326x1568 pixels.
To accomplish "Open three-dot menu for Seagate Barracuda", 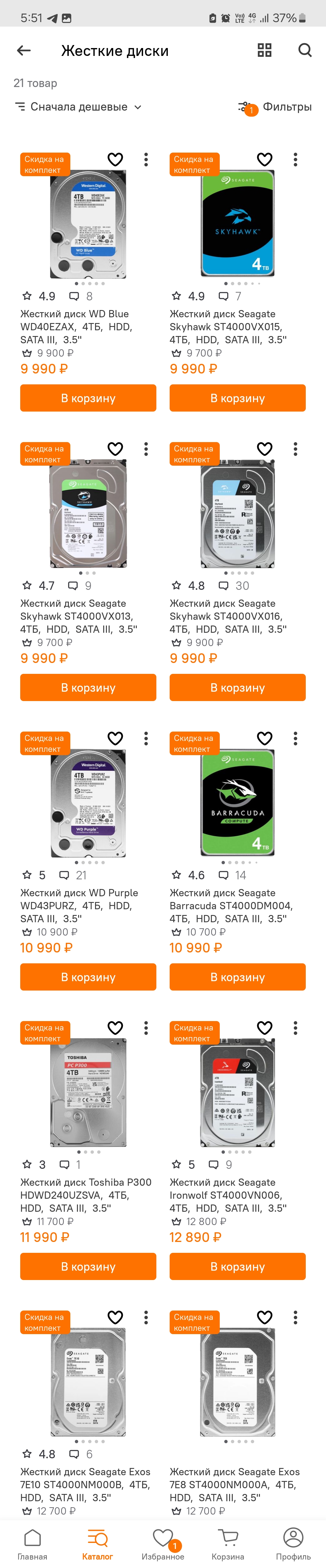I will pos(296,738).
